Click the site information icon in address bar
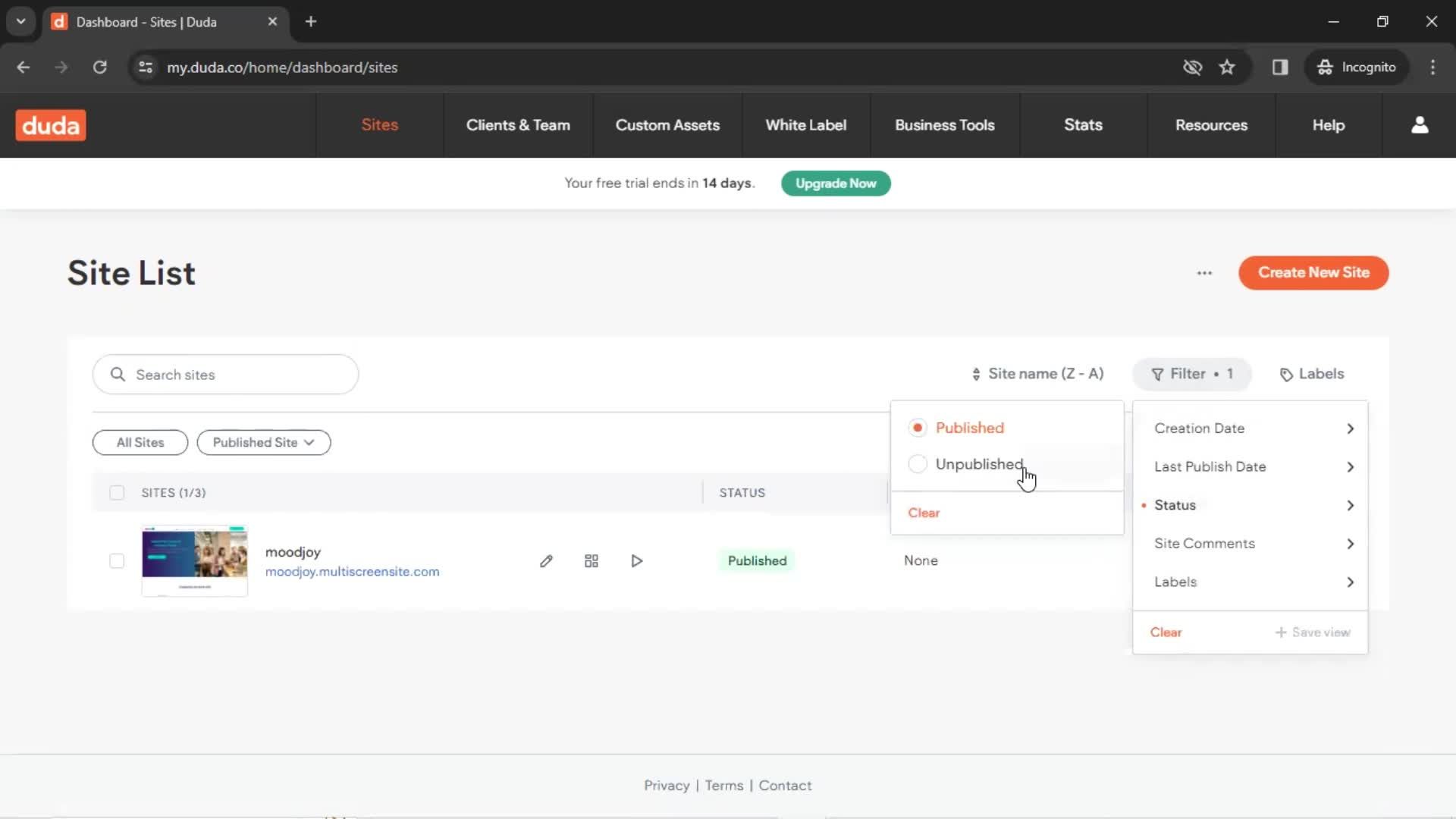This screenshot has width=1456, height=819. 146,67
